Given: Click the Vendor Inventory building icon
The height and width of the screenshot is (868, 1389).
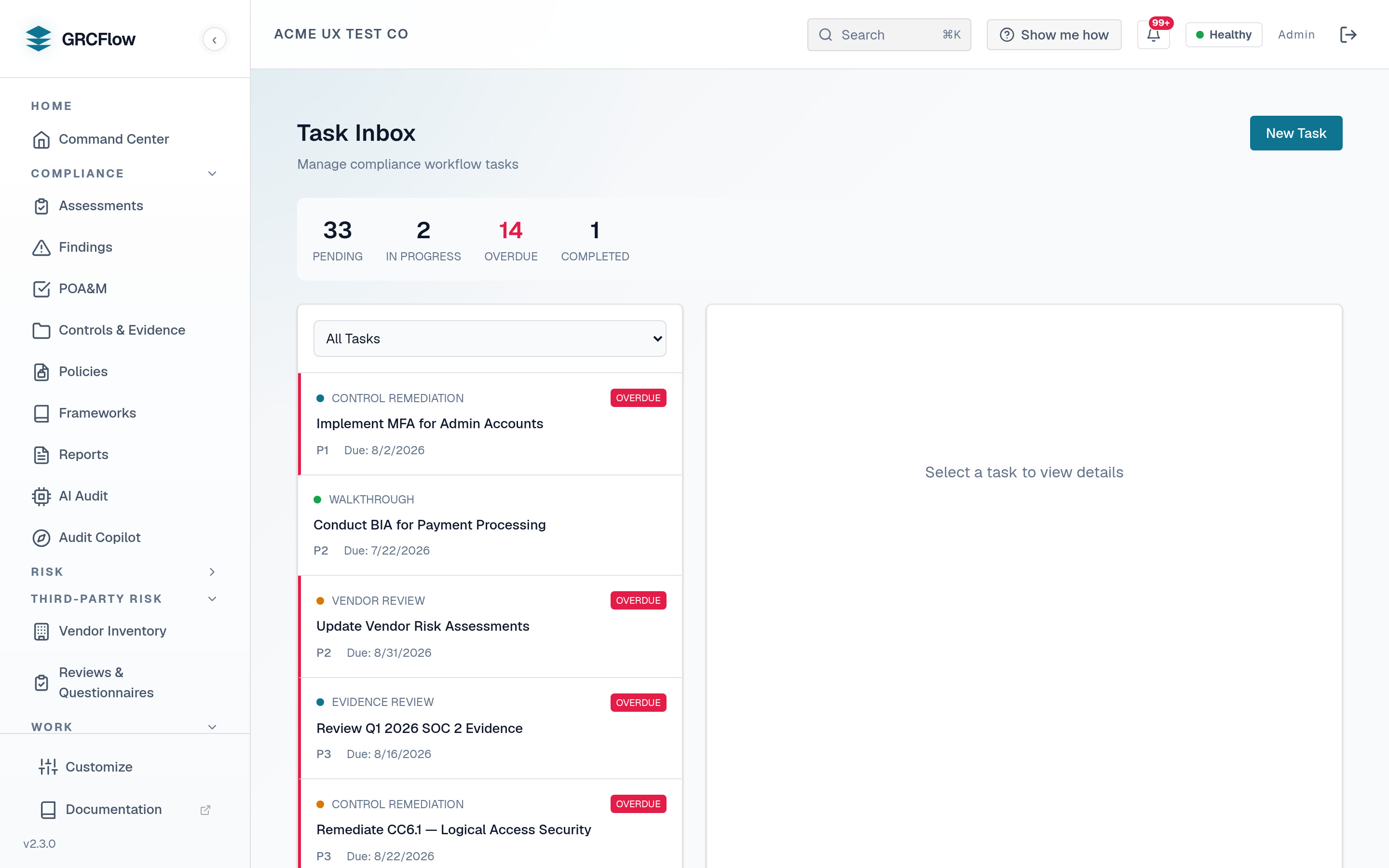Looking at the screenshot, I should click(41, 632).
